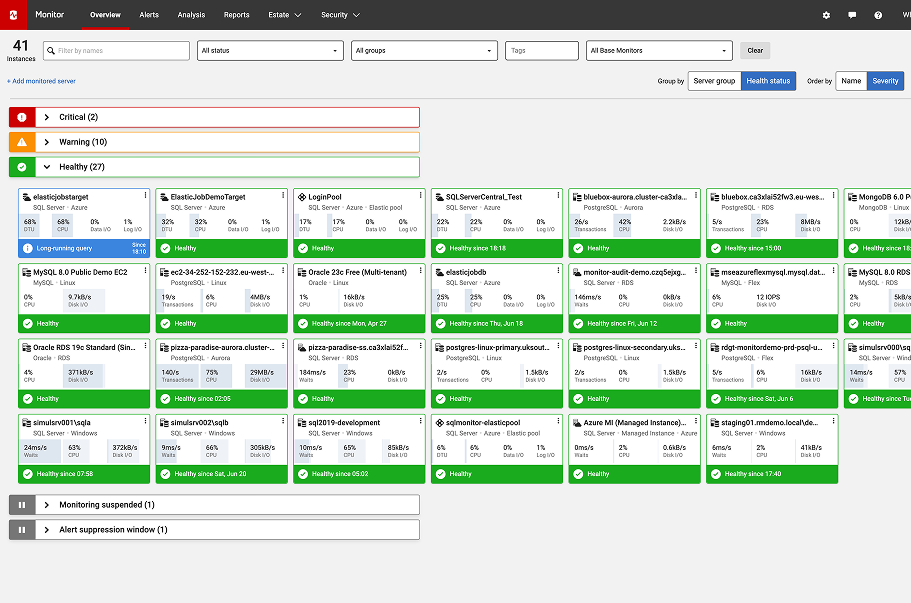The image size is (911, 603).
Task: Click the Redgate logo icon
Action: (13, 15)
